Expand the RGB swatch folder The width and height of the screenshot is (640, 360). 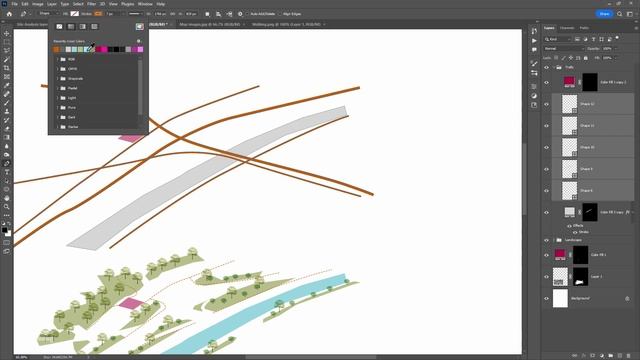pyautogui.click(x=58, y=59)
